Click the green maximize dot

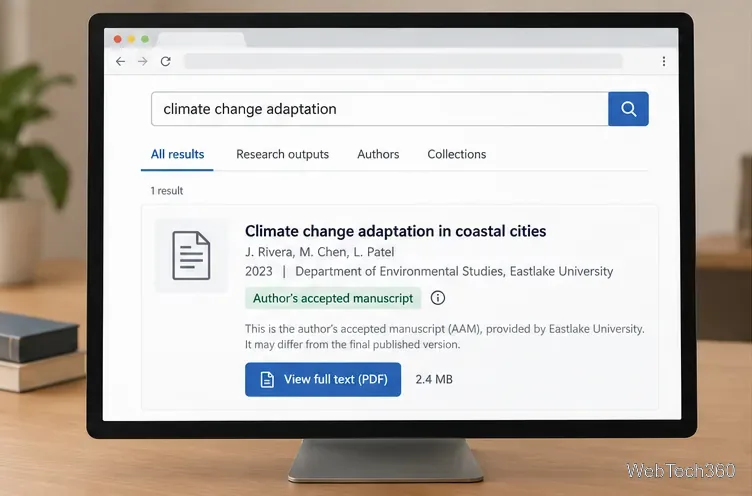click(x=145, y=39)
